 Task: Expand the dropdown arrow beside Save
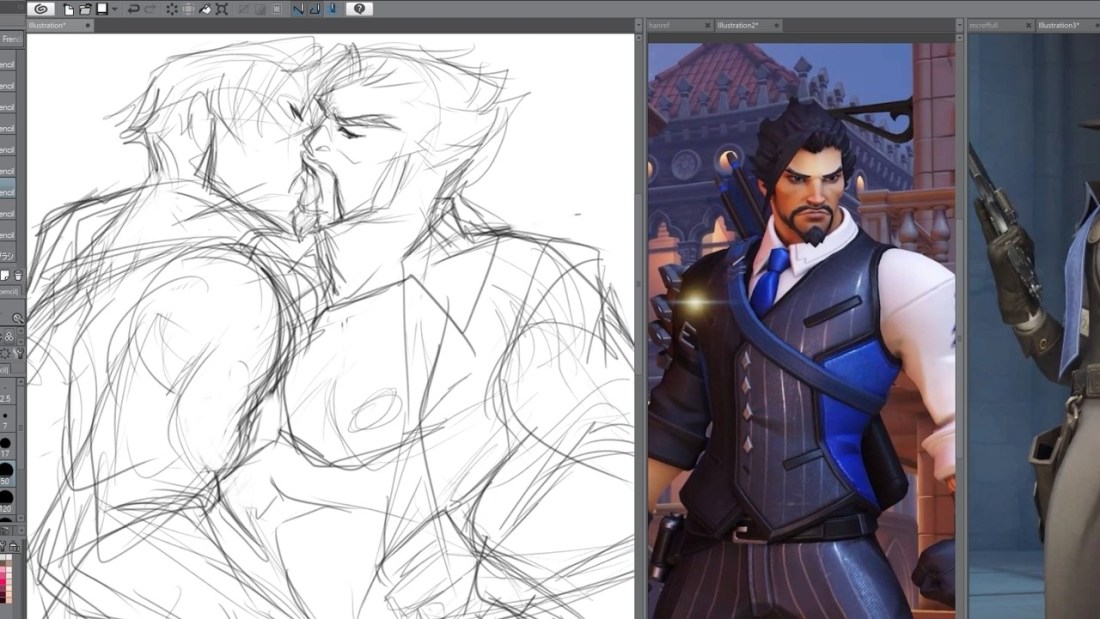(x=115, y=9)
